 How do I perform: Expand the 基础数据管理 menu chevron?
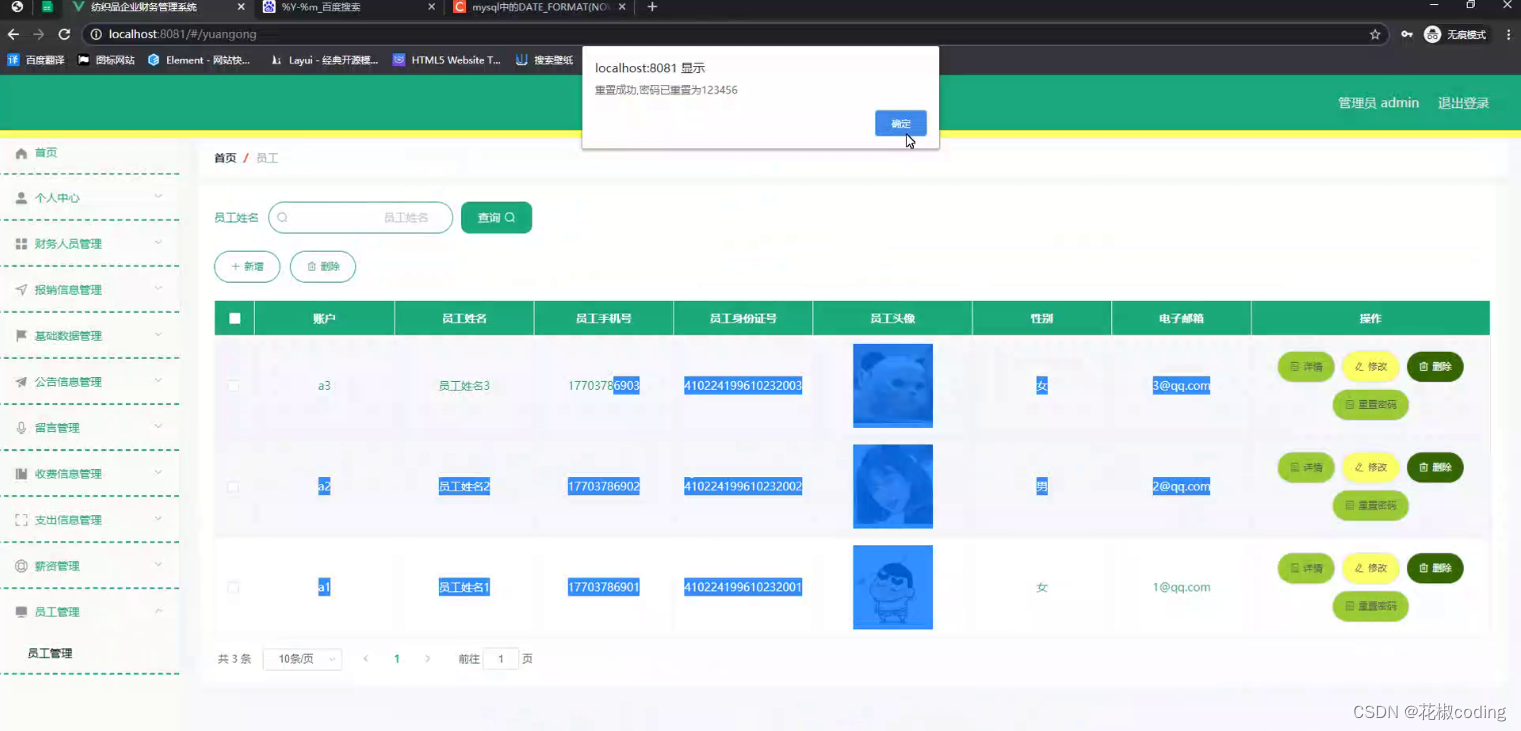[158, 335]
